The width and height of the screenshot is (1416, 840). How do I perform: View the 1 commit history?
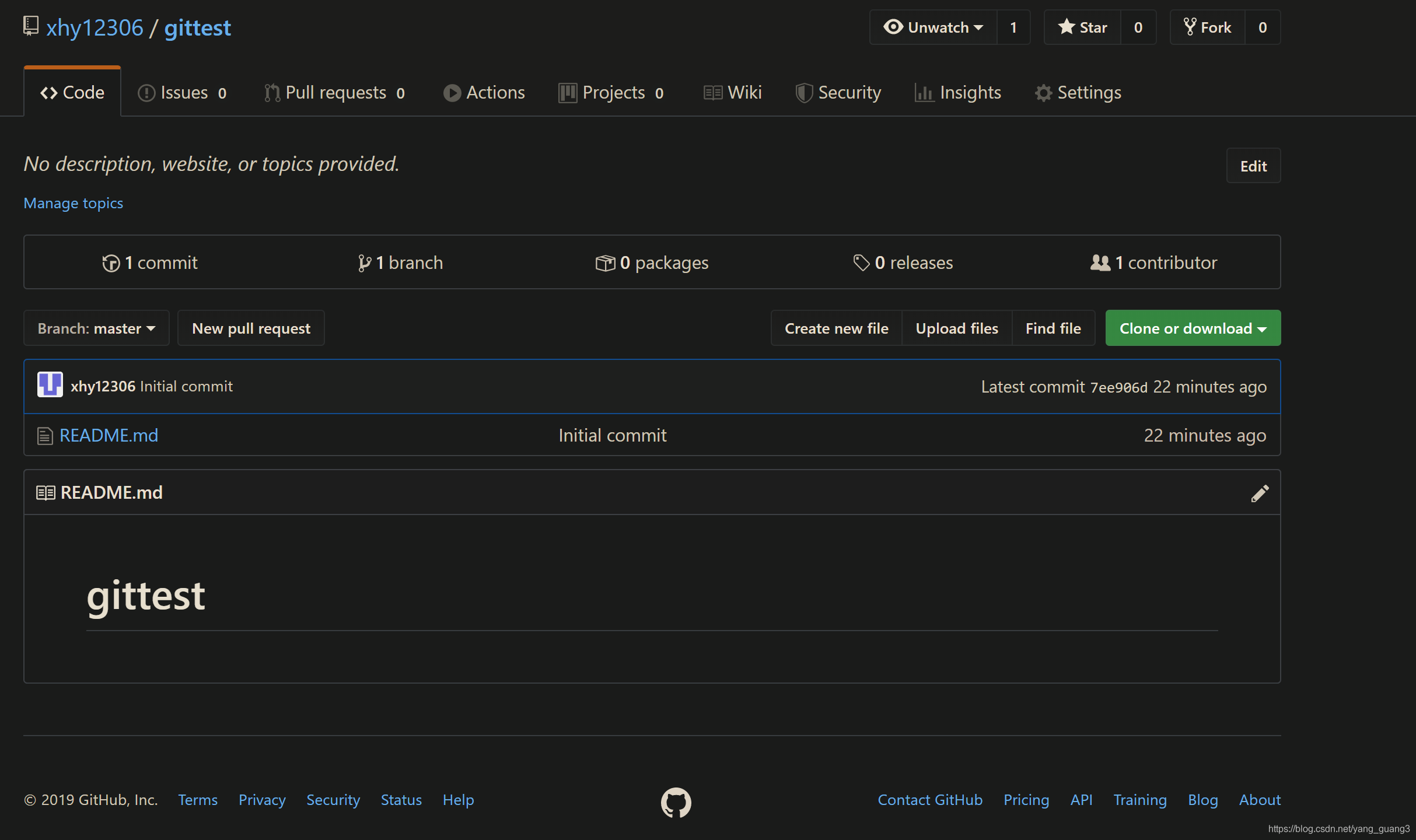coord(150,262)
